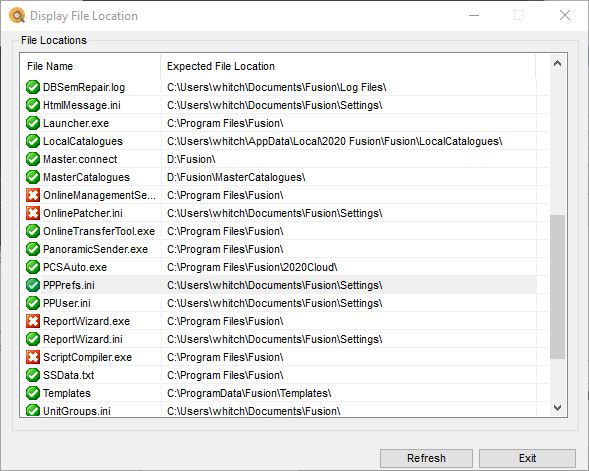Click the ProgramData Templates path cell

(x=249, y=394)
